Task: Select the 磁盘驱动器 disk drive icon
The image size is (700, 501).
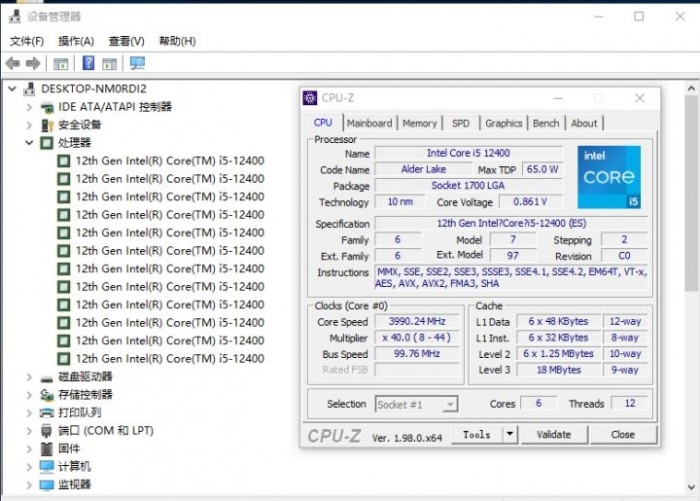Action: pos(47,377)
